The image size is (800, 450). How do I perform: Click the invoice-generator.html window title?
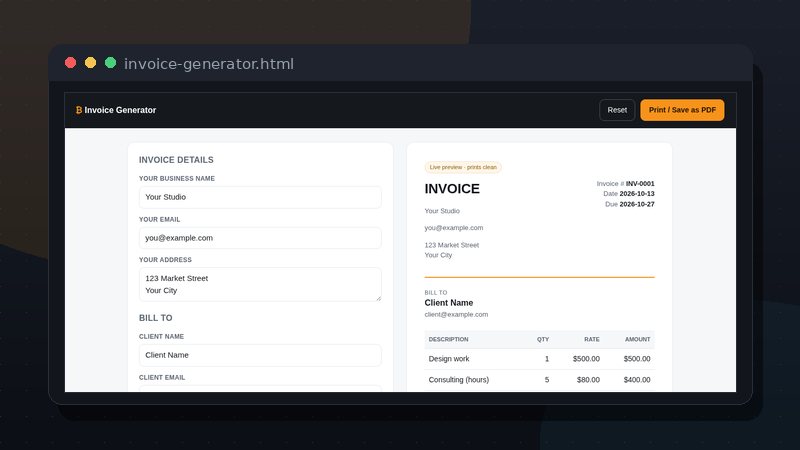click(x=209, y=64)
